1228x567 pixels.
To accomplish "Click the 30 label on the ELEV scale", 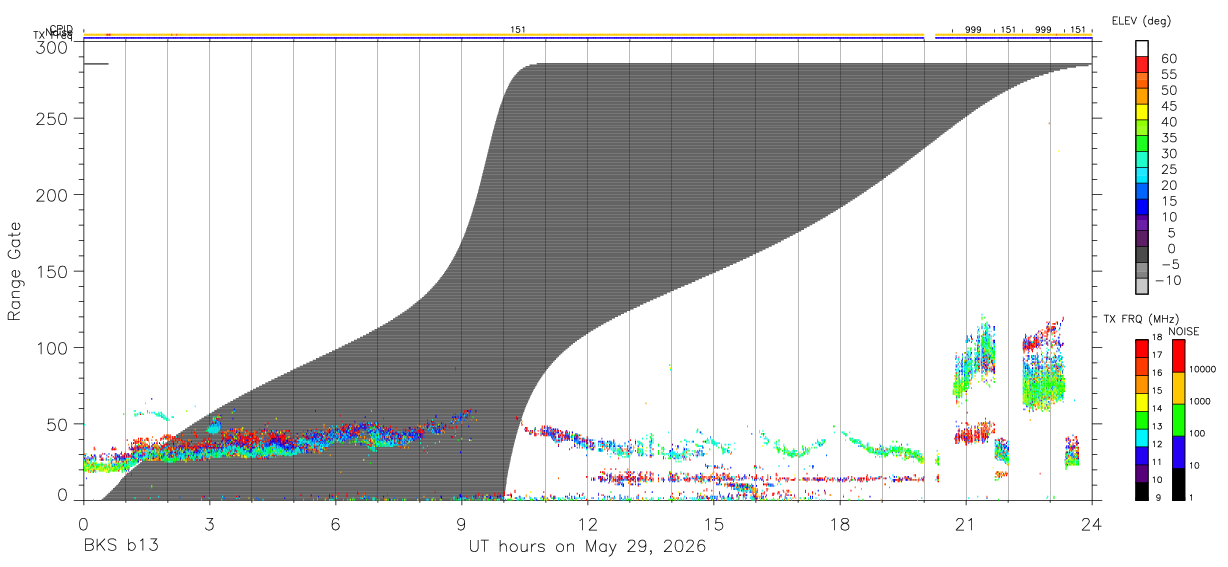I will coord(1169,154).
